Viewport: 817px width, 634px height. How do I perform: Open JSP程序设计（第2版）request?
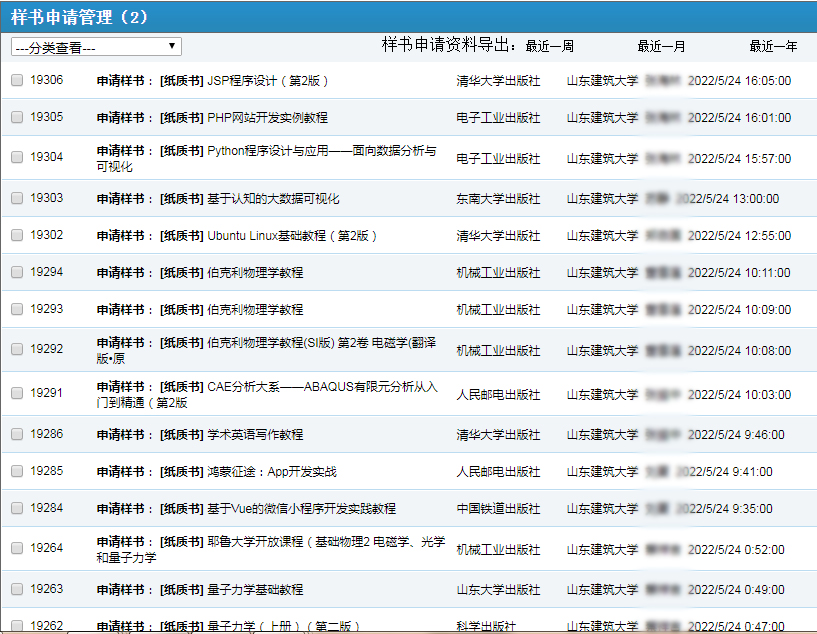click(x=267, y=81)
